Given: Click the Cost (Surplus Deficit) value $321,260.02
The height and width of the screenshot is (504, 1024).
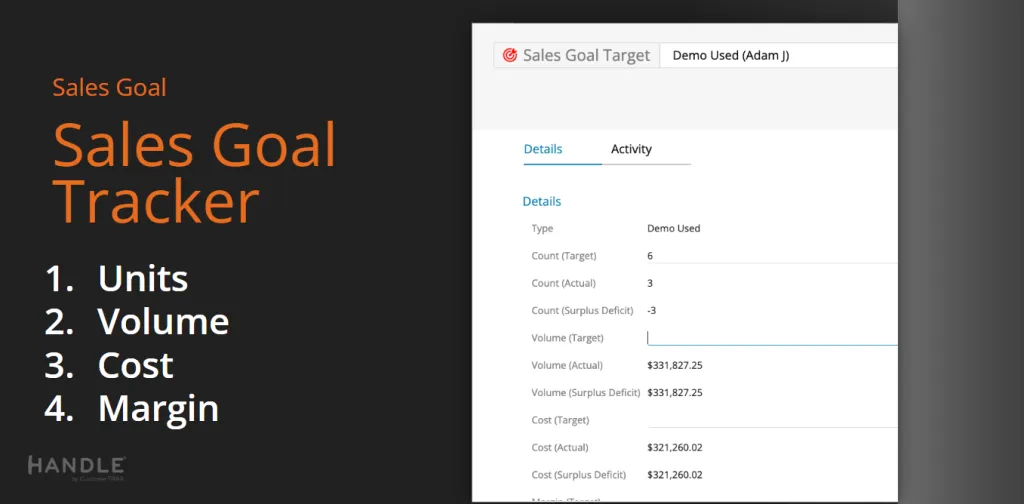Looking at the screenshot, I should (x=675, y=475).
